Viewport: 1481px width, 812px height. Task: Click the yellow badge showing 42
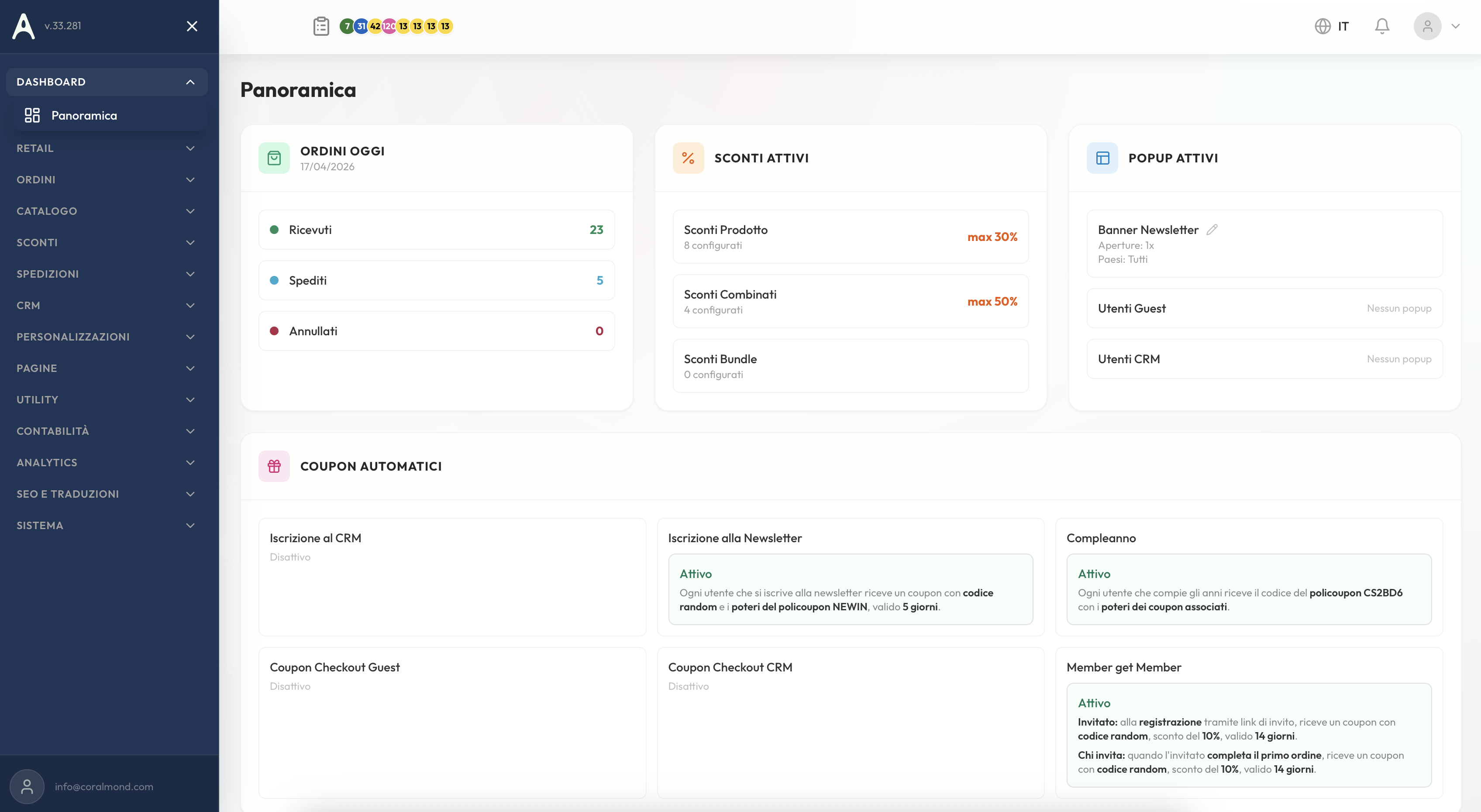[375, 26]
